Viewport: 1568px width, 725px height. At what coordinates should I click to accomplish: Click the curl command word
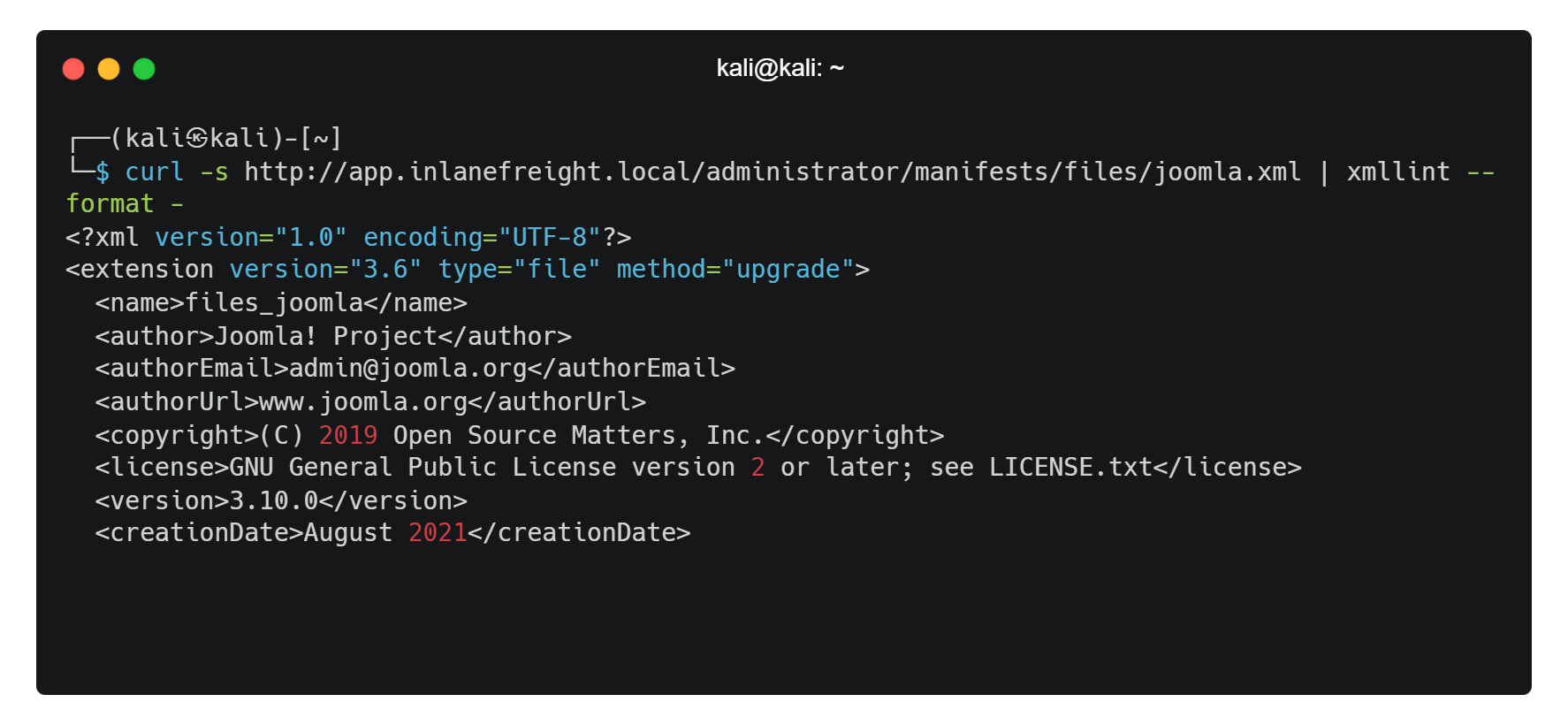coord(154,172)
